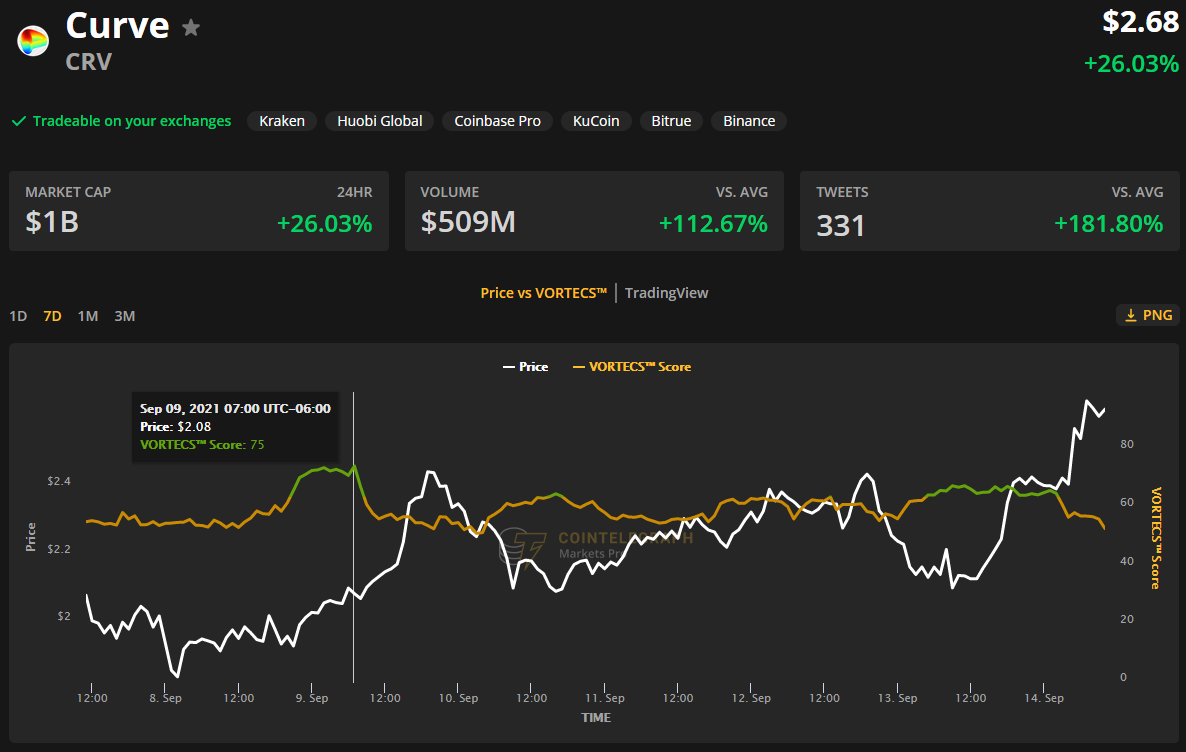Switch chart range to 1M

(x=88, y=316)
